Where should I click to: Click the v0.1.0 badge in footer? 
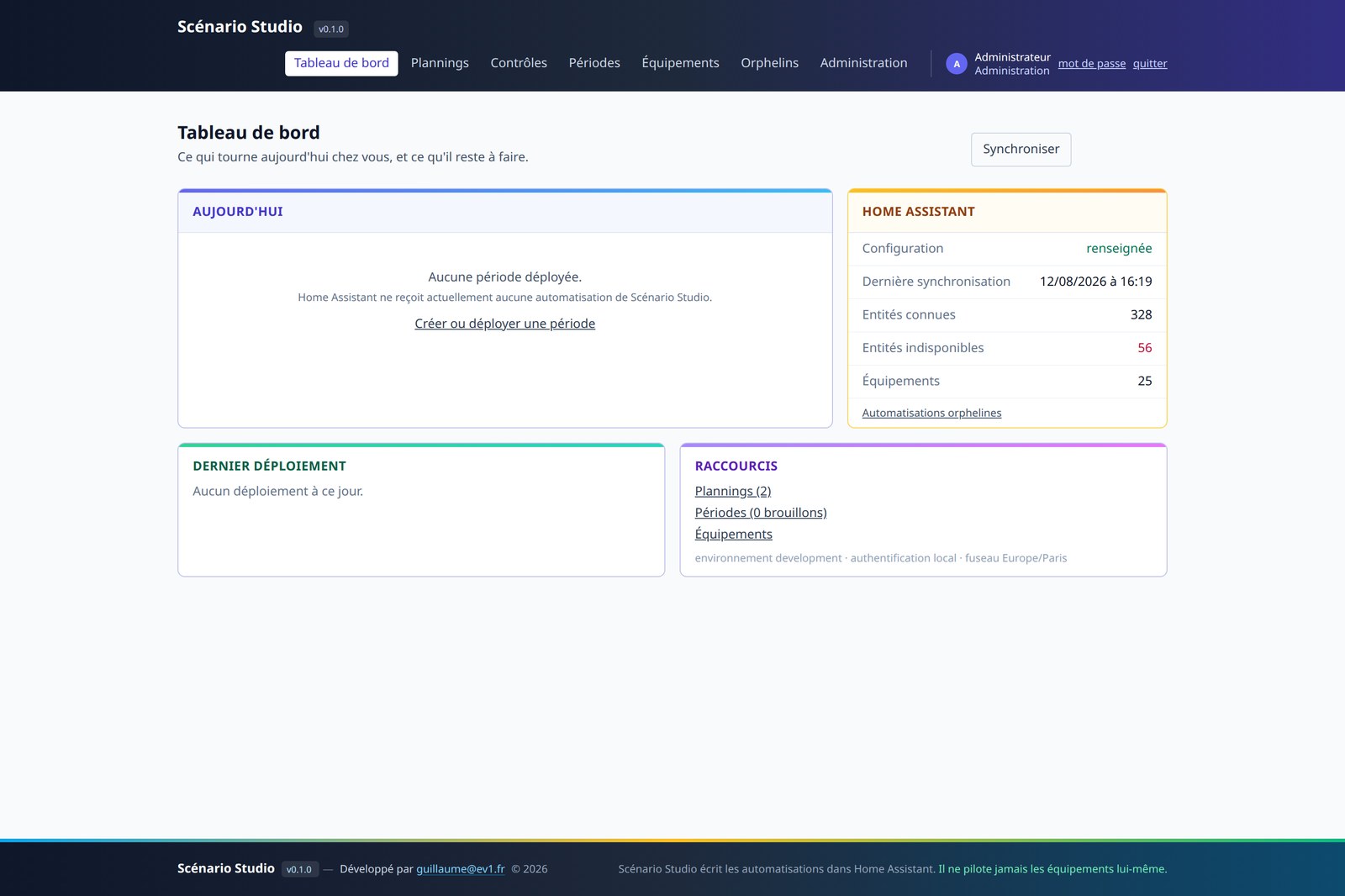coord(299,870)
